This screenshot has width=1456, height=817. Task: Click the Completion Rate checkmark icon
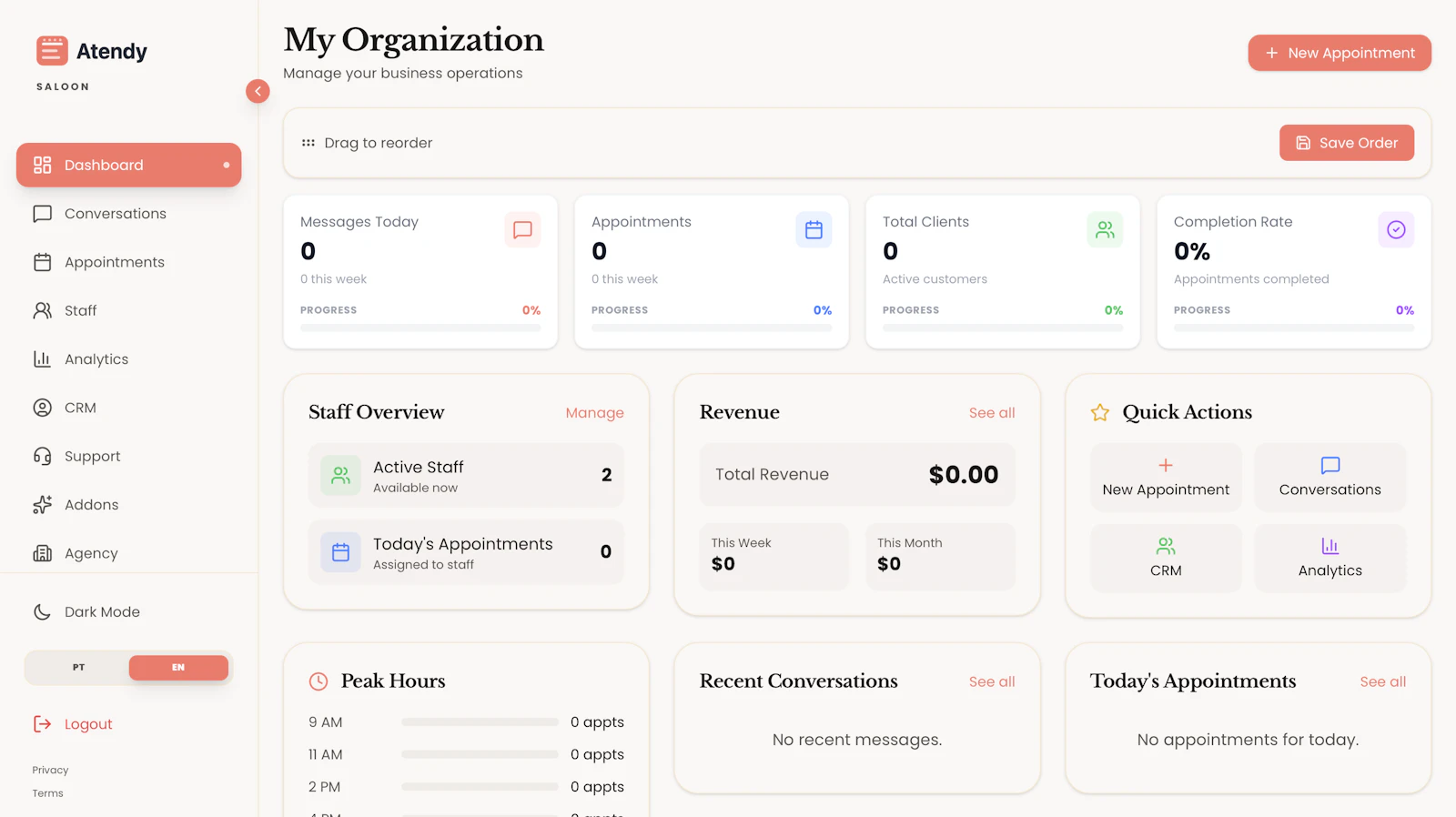[x=1396, y=230]
